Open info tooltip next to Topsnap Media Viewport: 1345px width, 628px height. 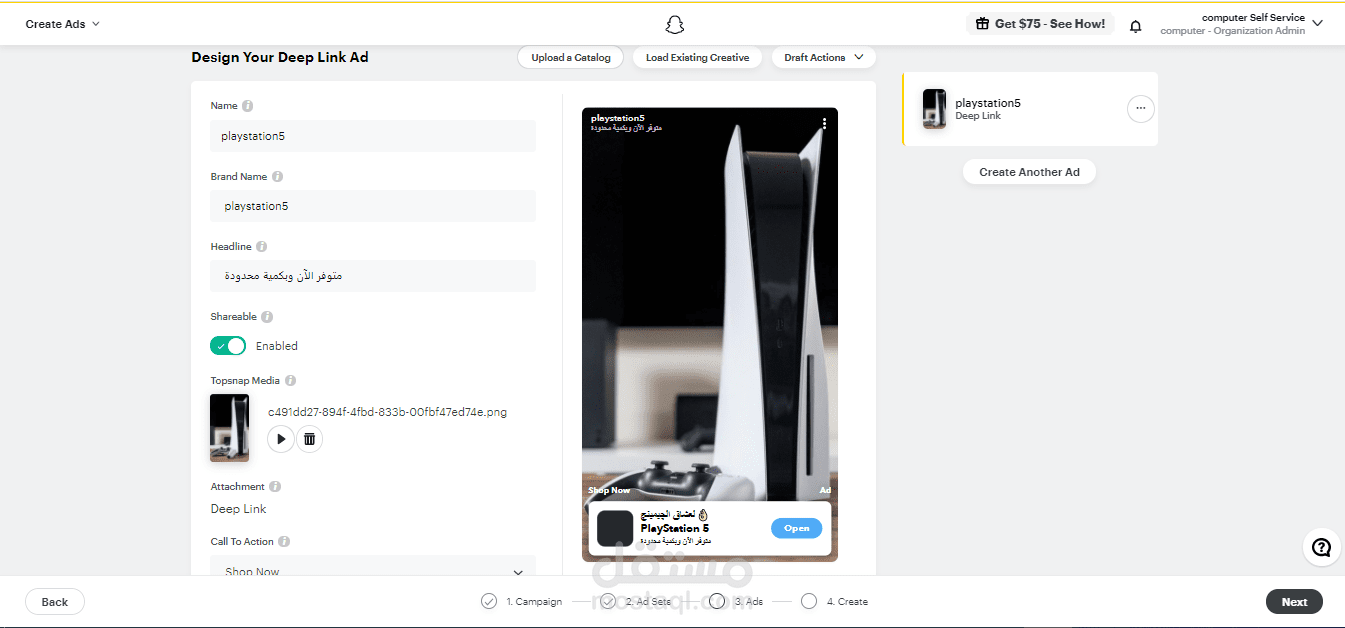coord(290,381)
